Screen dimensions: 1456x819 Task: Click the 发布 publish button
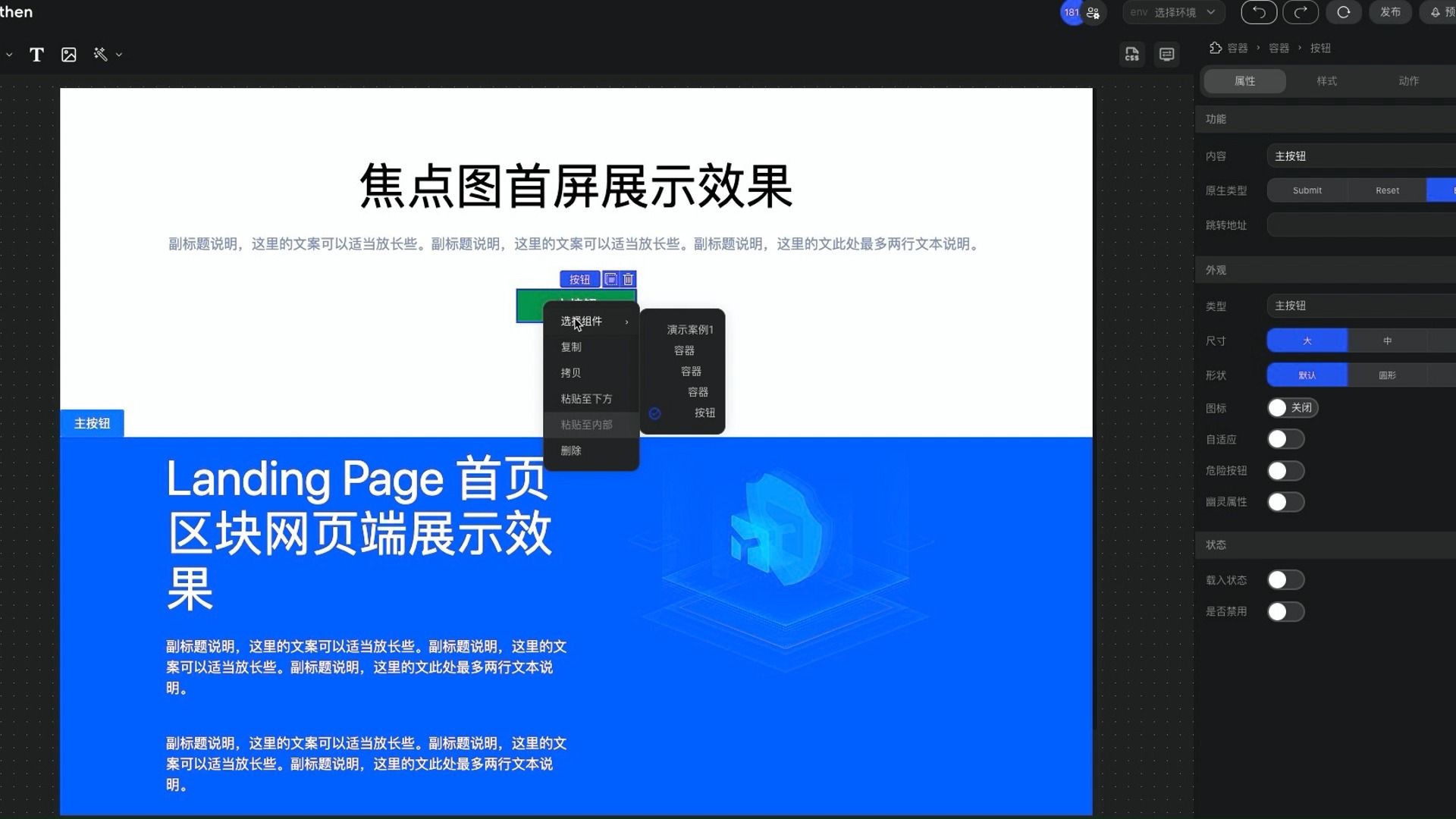(x=1391, y=12)
